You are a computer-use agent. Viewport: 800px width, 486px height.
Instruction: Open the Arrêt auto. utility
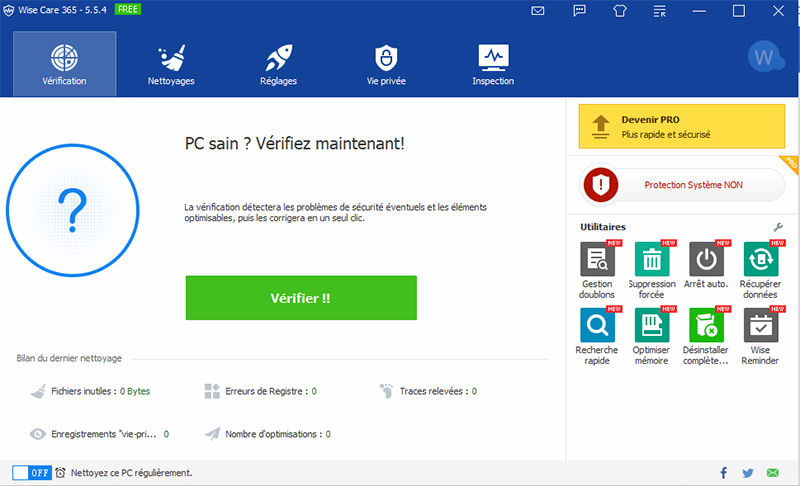(x=706, y=265)
